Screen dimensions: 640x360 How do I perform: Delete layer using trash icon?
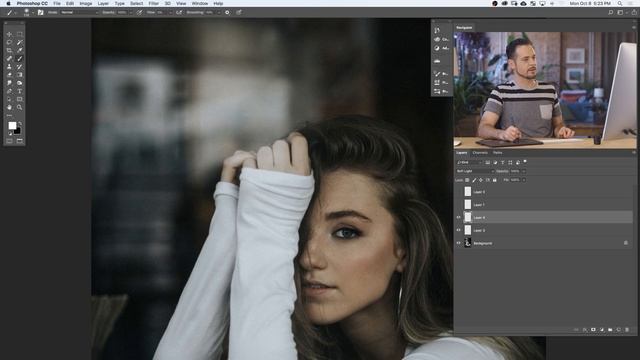[627, 329]
